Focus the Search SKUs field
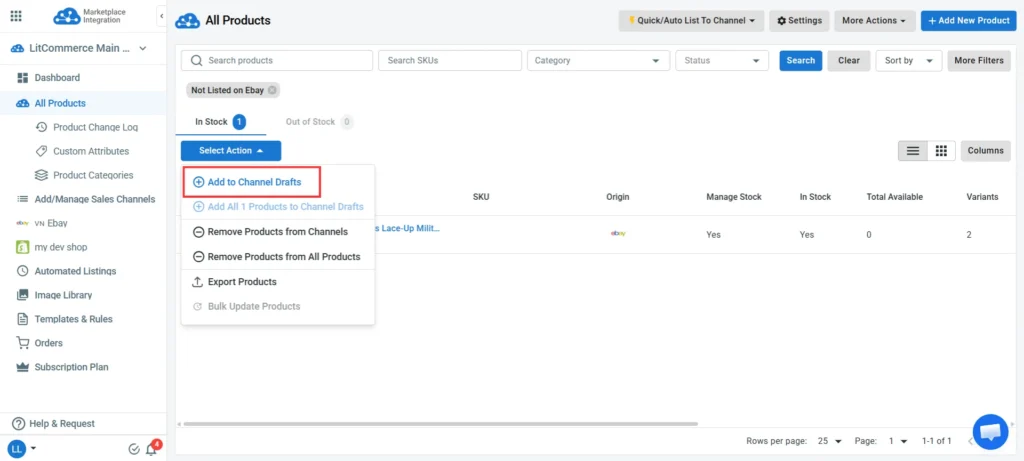This screenshot has height=461, width=1024. (450, 61)
